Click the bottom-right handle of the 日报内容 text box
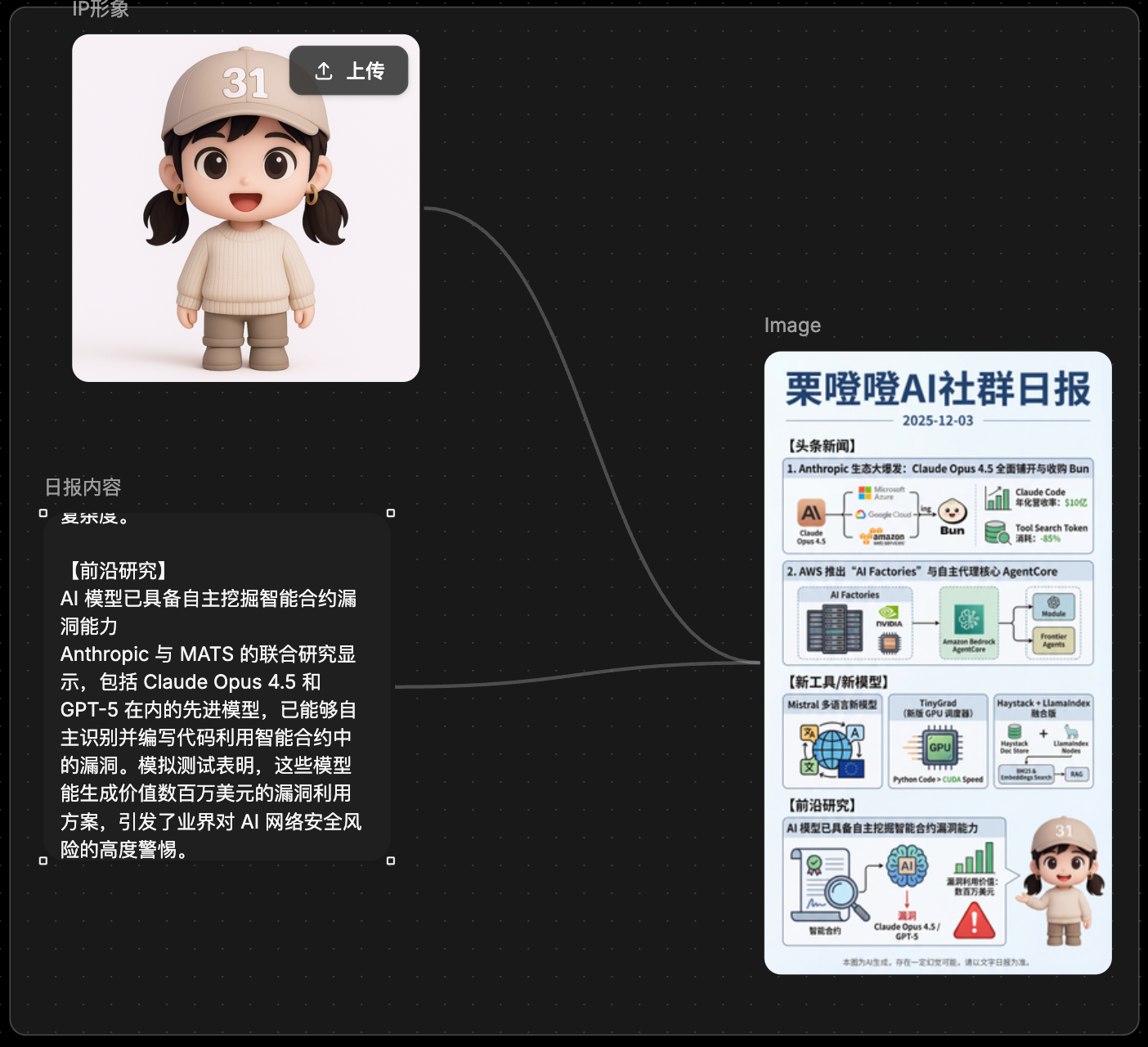This screenshot has height=1047, width=1148. point(391,861)
